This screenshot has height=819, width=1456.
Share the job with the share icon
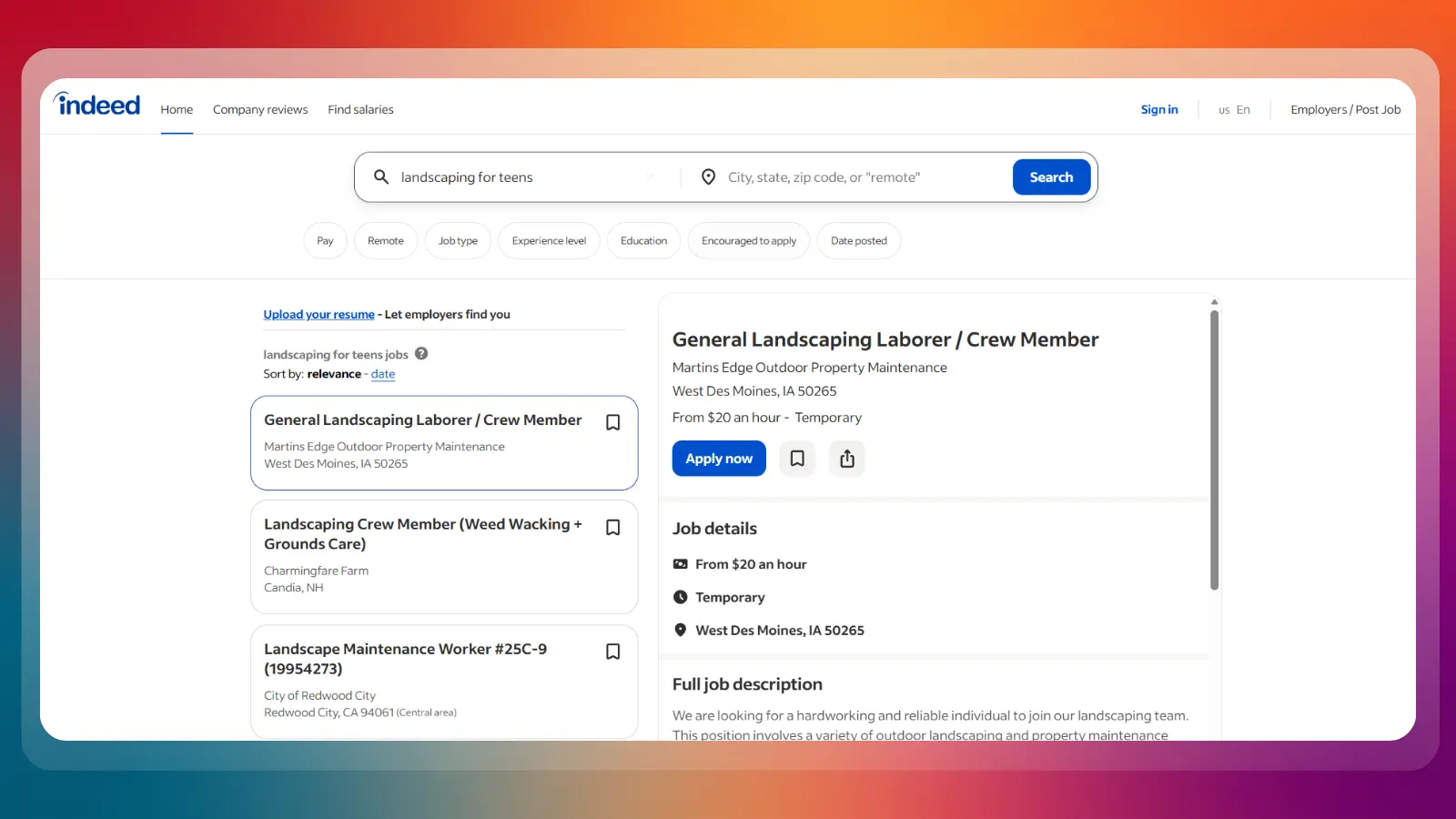click(x=847, y=459)
